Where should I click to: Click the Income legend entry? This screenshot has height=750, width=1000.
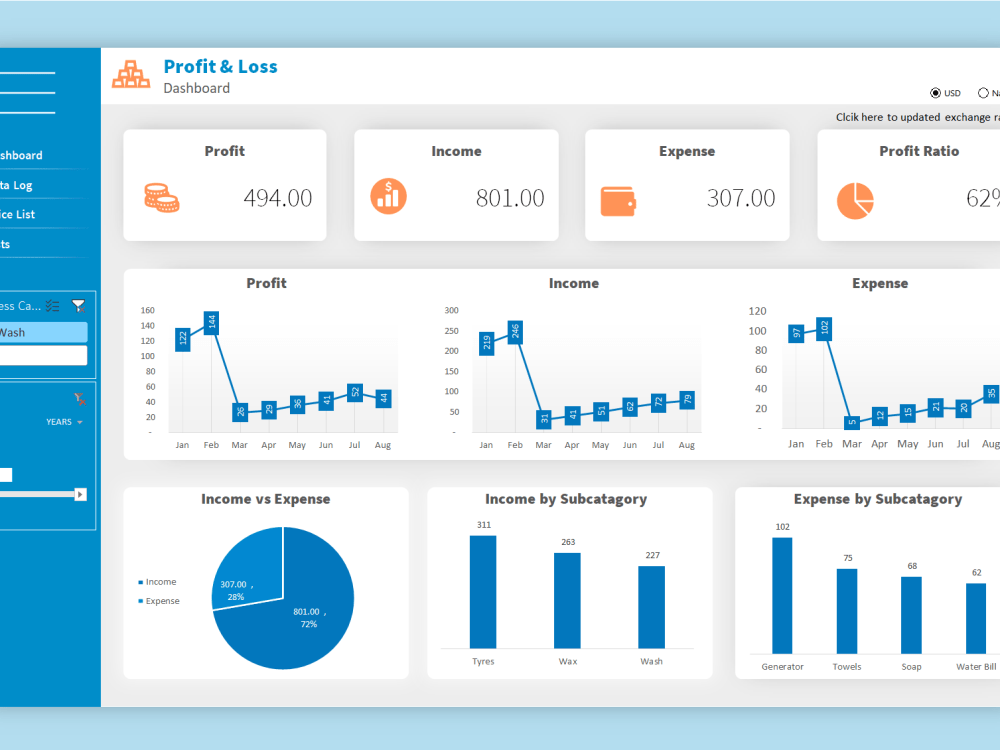[158, 582]
